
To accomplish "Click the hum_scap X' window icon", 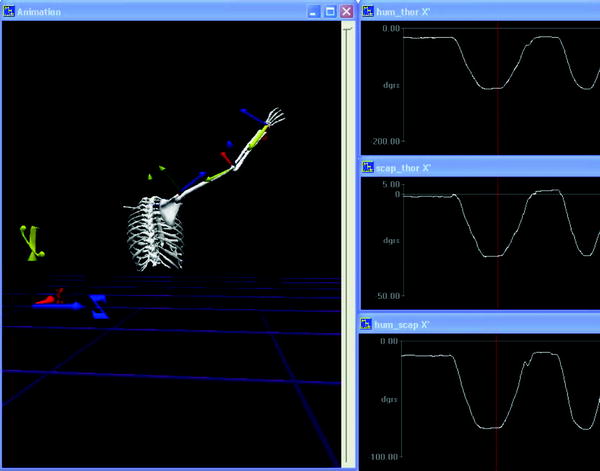I will (366, 324).
